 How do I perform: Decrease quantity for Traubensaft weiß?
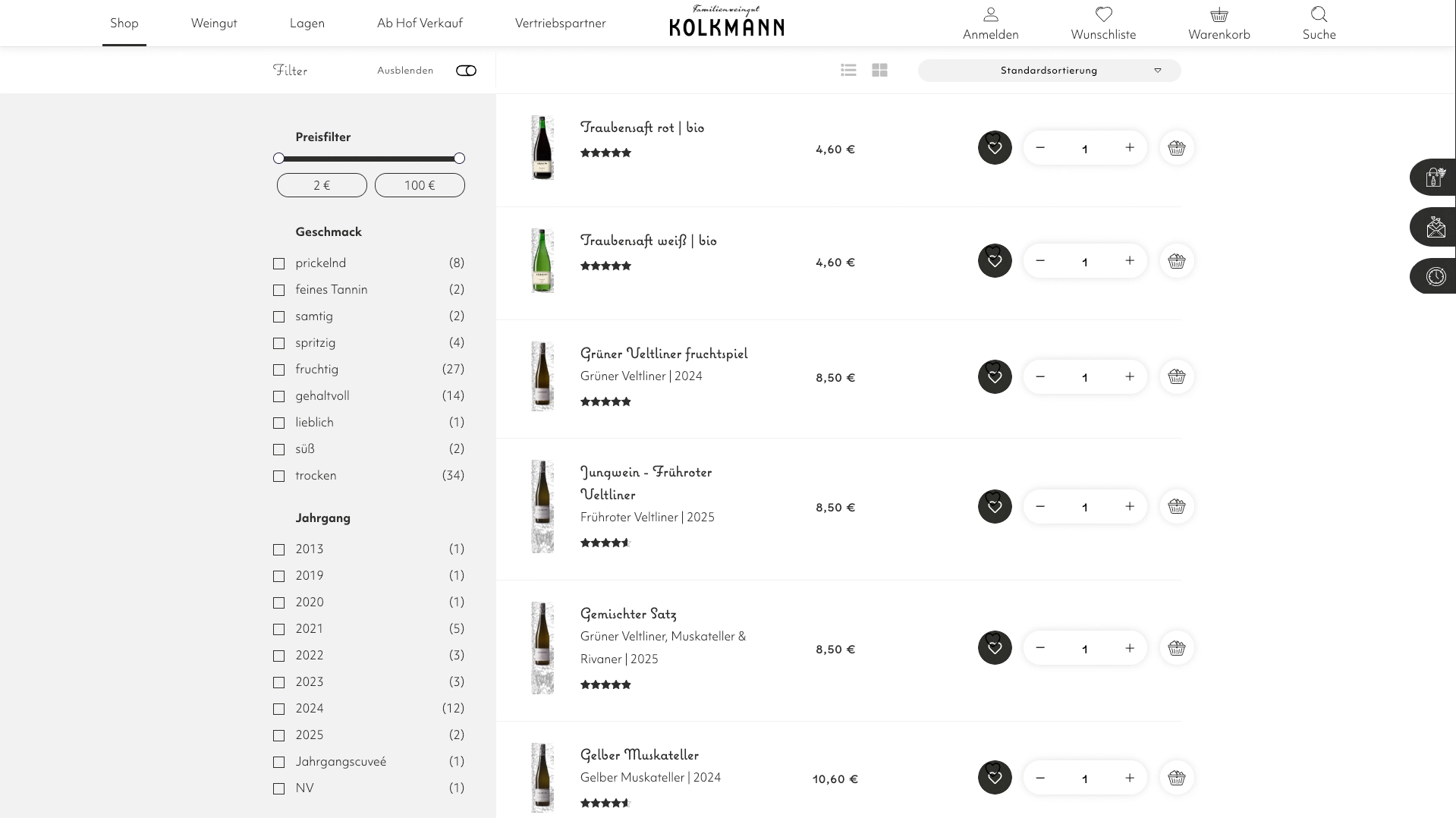coord(1040,261)
